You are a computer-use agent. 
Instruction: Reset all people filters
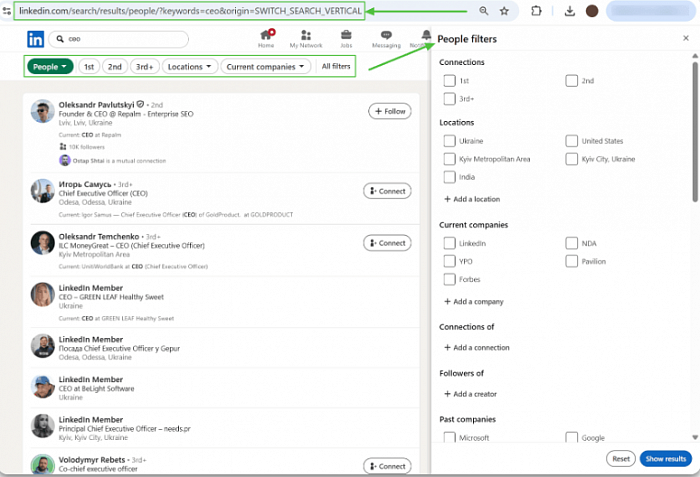coord(621,459)
